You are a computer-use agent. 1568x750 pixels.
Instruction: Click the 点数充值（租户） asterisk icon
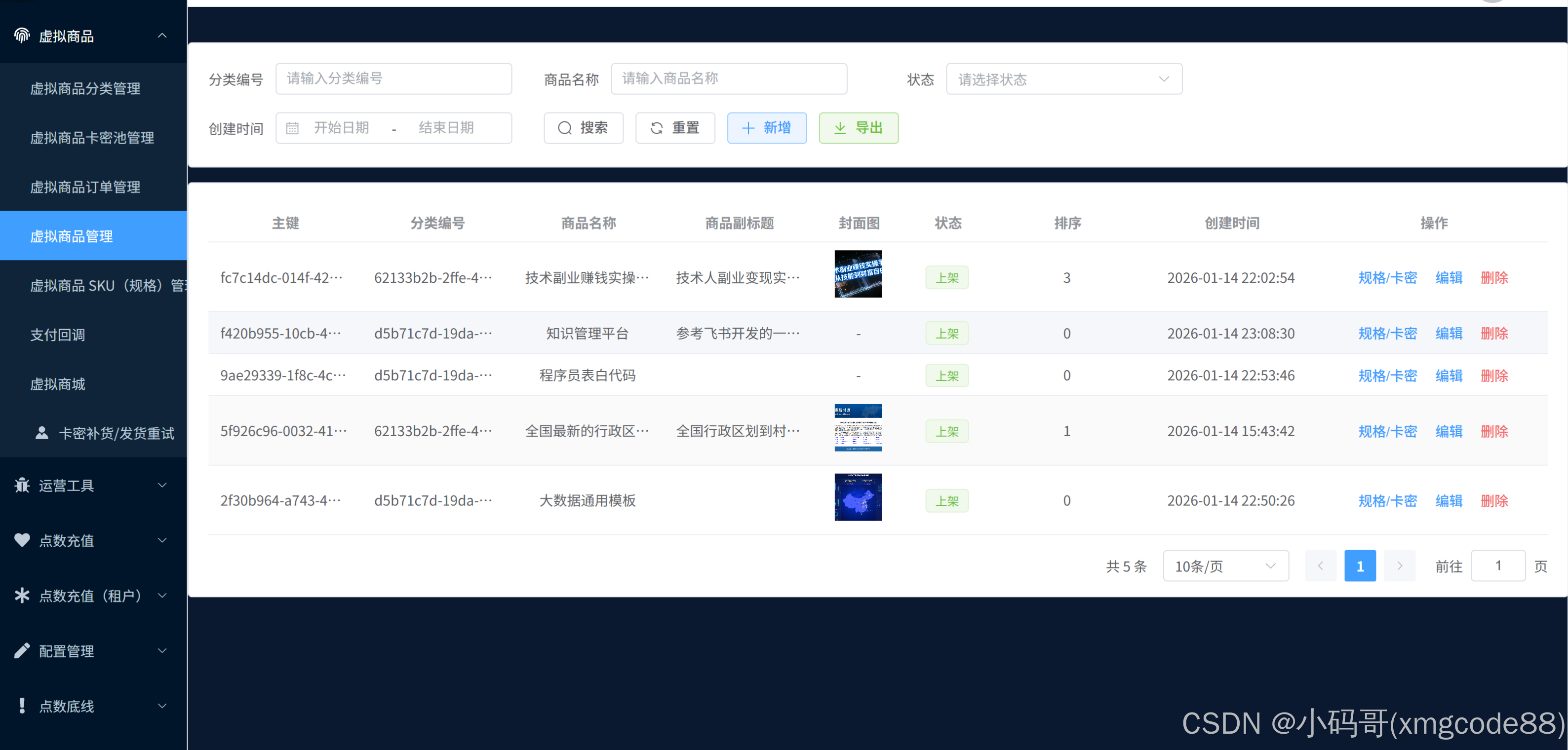tap(22, 596)
